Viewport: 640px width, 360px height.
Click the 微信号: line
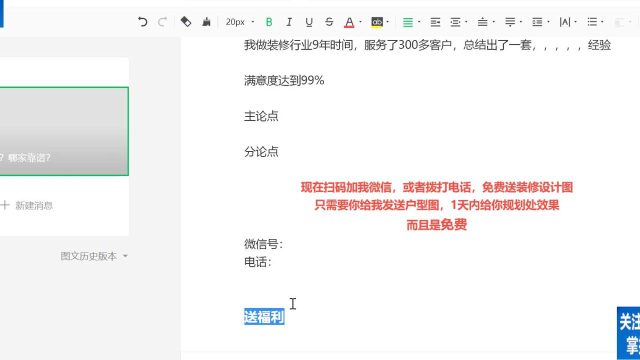pos(264,244)
